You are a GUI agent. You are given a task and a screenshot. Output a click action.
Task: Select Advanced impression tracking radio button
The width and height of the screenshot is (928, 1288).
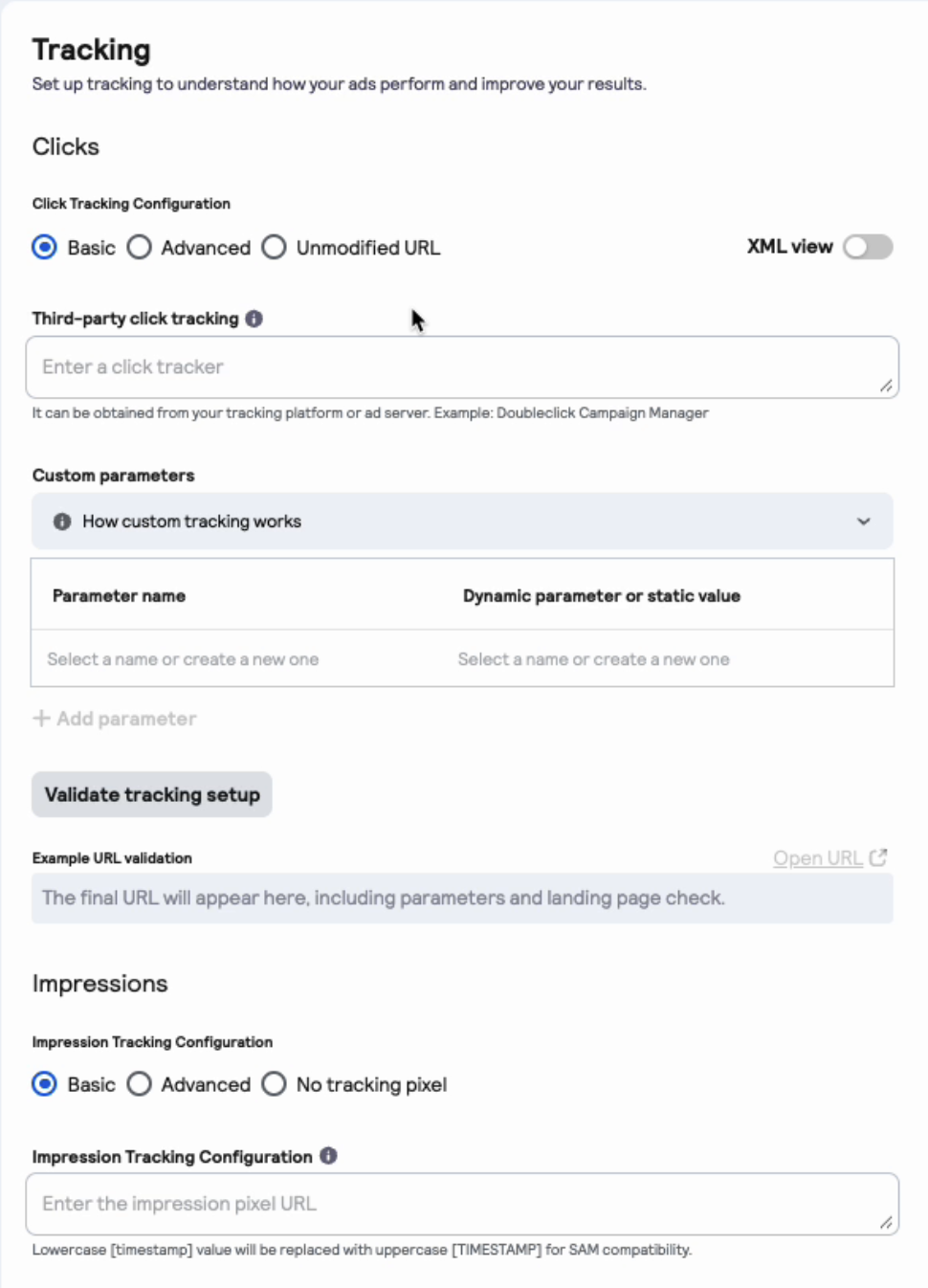[140, 1084]
